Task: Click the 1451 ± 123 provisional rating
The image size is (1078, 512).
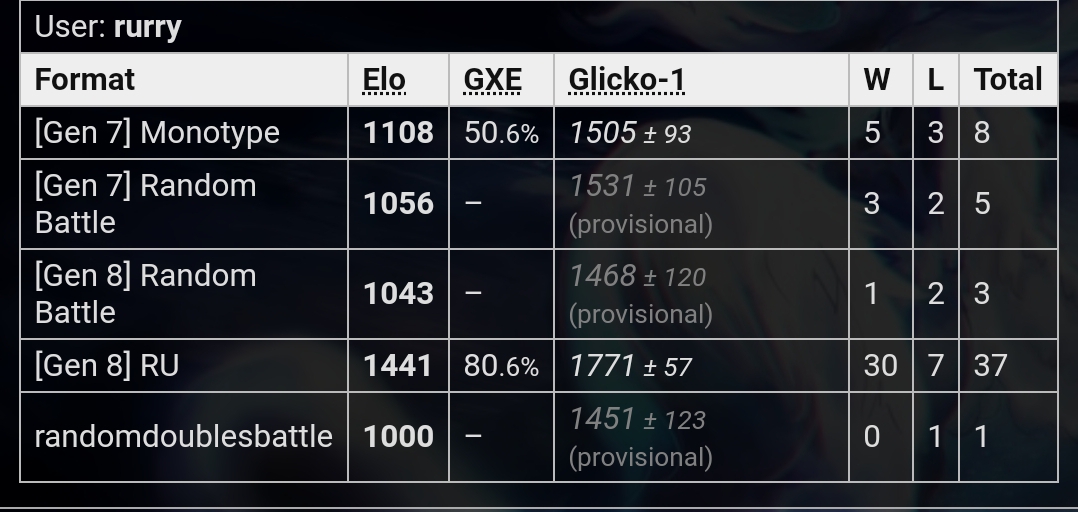Action: 637,419
